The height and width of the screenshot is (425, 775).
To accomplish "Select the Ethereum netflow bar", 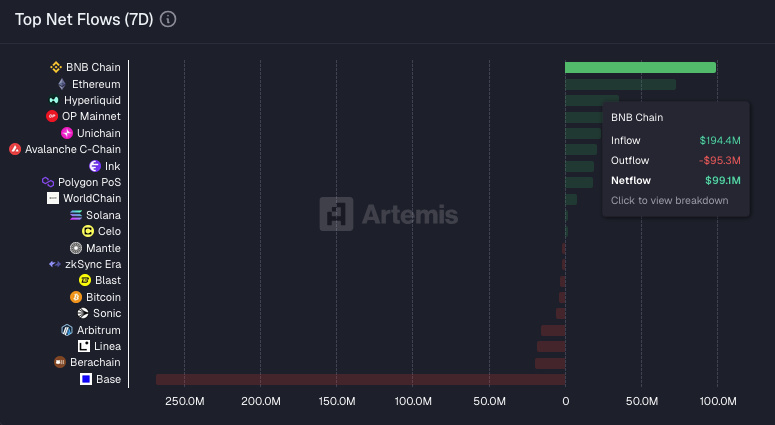I will (x=620, y=84).
